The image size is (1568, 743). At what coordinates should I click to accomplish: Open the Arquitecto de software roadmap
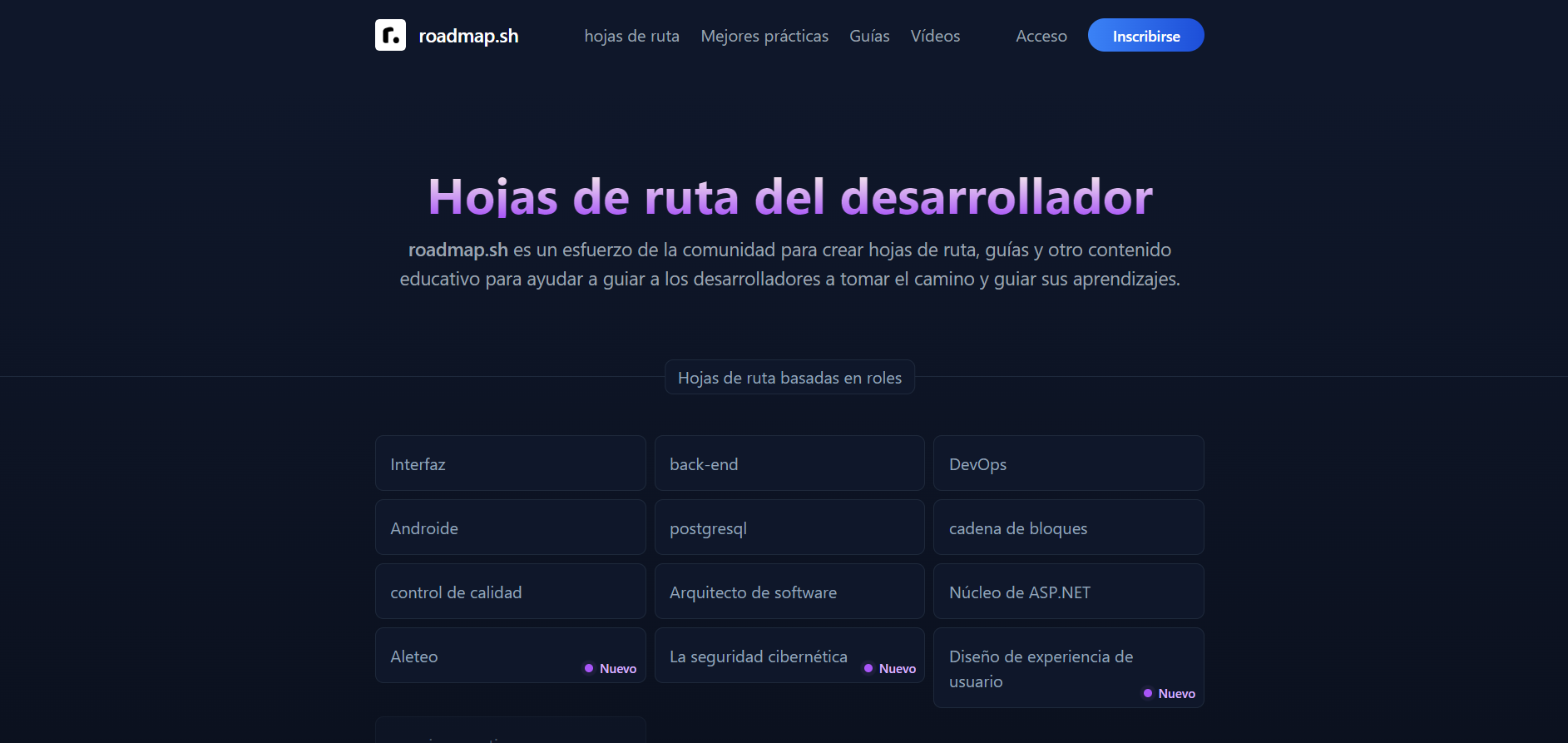click(x=789, y=592)
